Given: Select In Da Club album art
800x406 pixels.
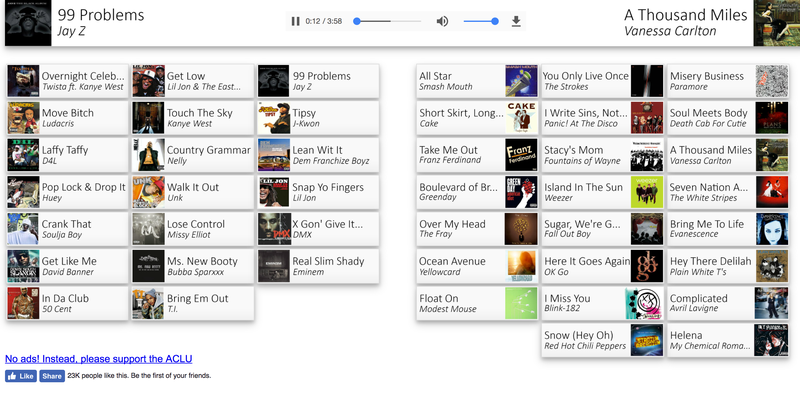Looking at the screenshot, I should click(x=23, y=303).
